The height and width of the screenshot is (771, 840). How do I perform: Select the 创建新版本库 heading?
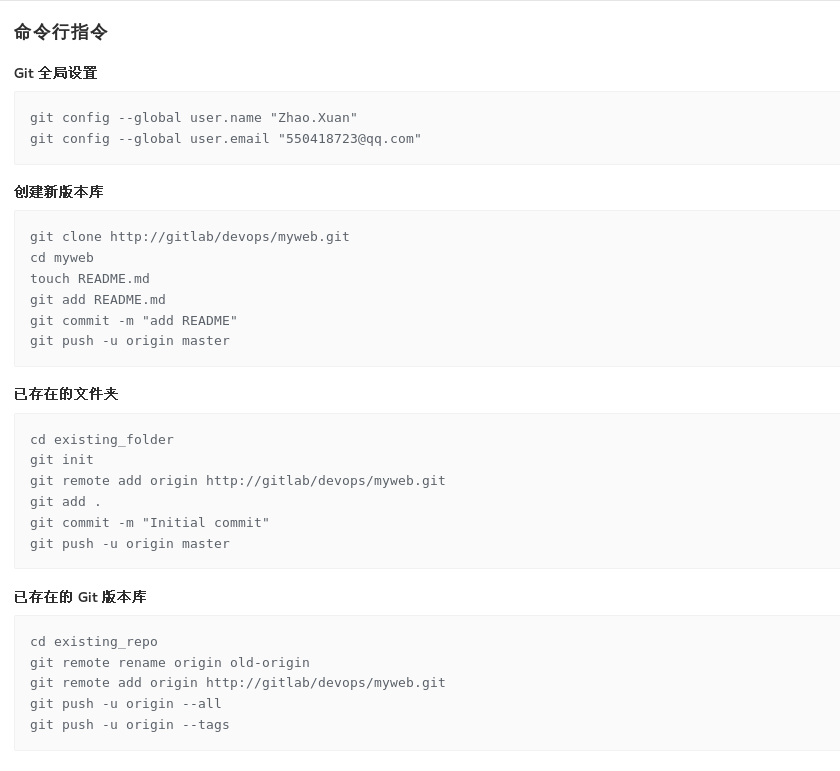(x=59, y=192)
